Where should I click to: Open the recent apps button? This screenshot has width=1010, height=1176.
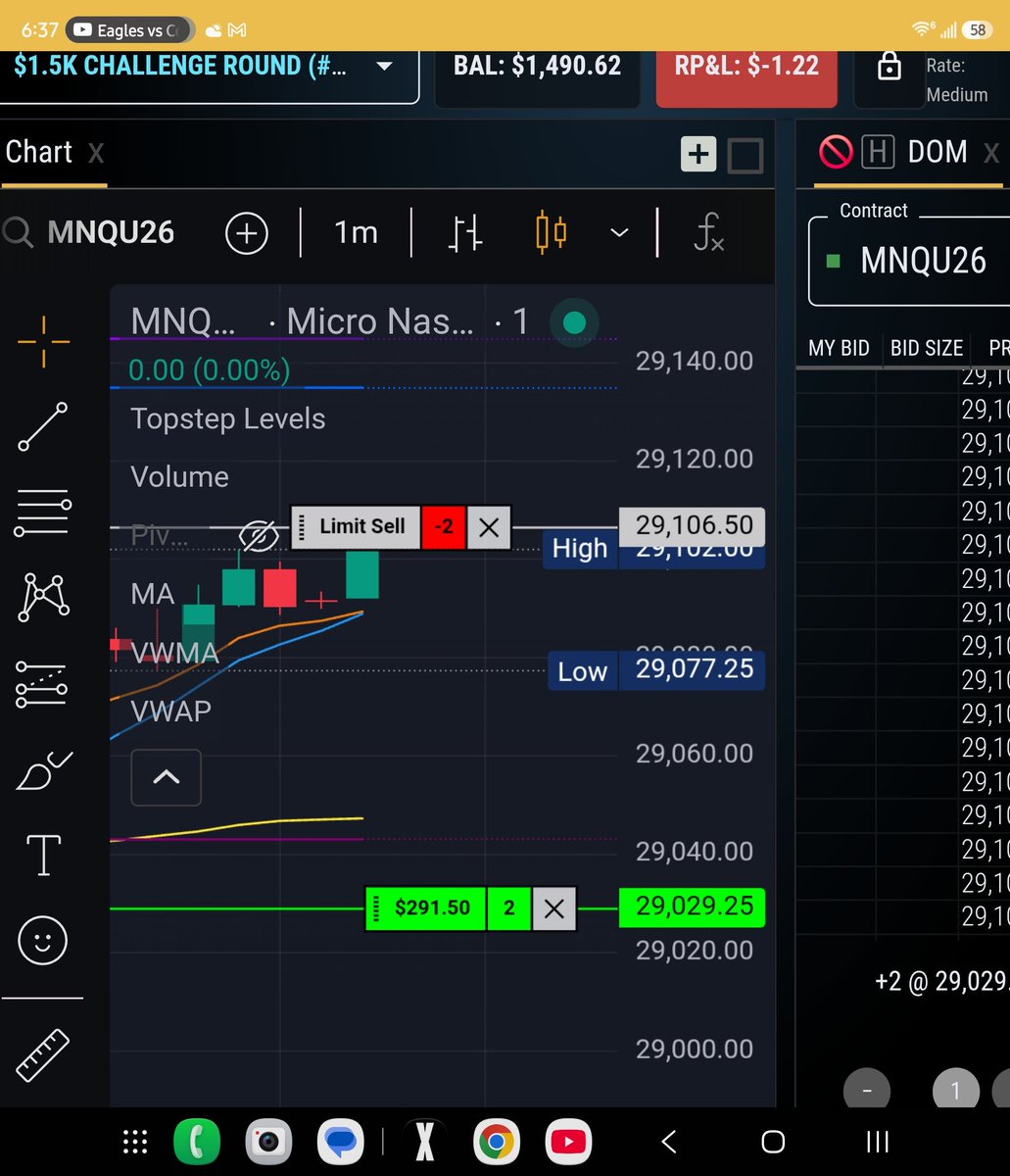point(877,1142)
